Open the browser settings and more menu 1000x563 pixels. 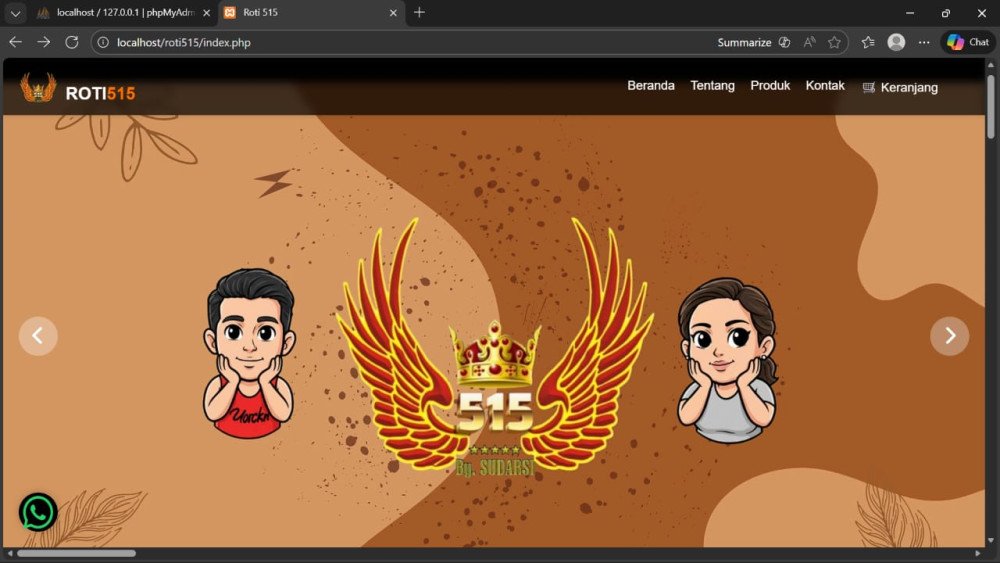924,42
